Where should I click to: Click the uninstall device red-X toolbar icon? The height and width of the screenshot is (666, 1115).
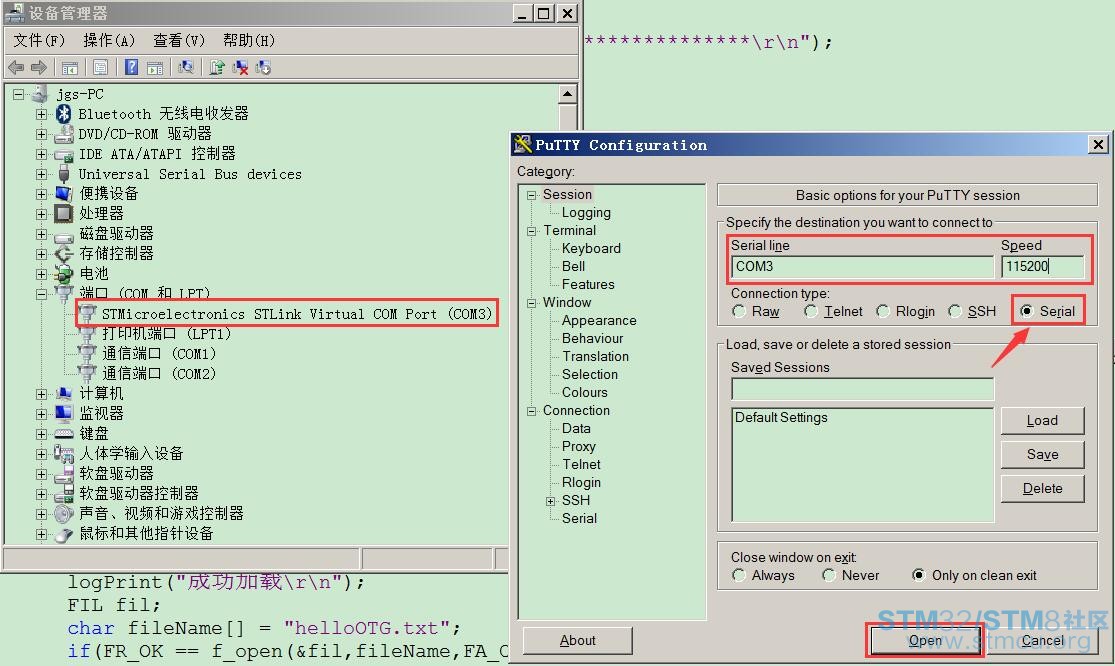pos(240,68)
